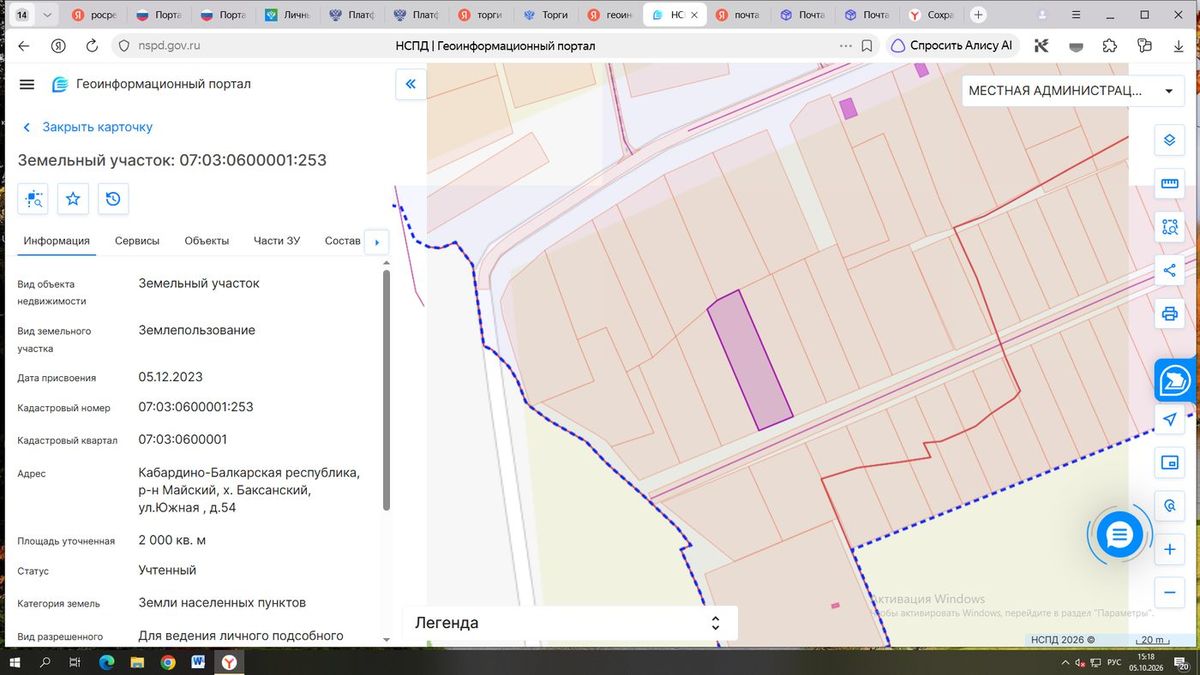Viewport: 1200px width, 675px height.
Task: Click Закрыть карточку link
Action: pyautogui.click(x=87, y=127)
